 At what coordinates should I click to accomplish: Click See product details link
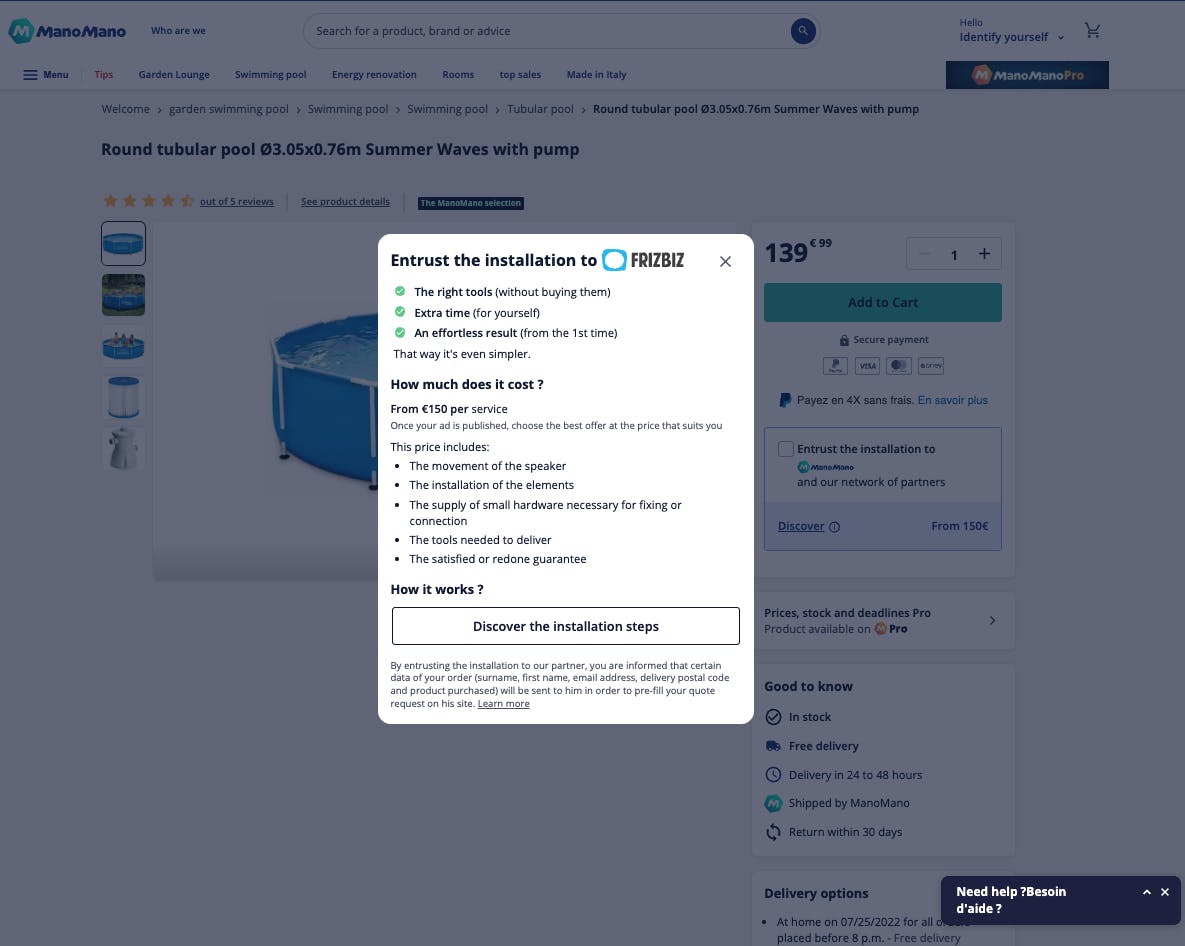(345, 202)
